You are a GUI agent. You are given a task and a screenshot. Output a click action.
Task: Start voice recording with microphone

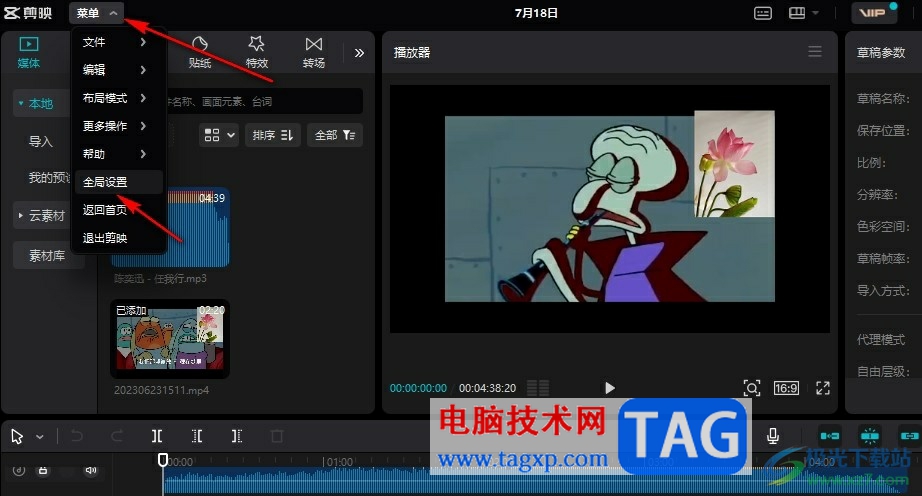pos(773,436)
